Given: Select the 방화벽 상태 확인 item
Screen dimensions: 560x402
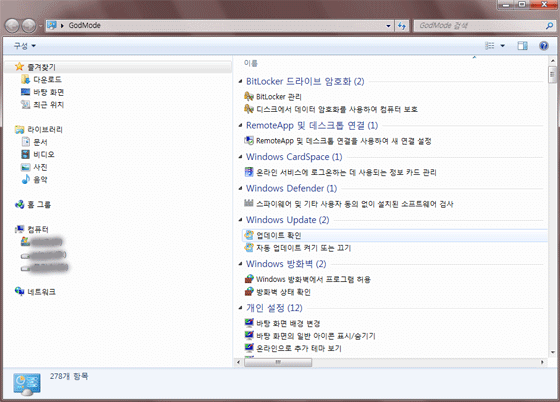Looking at the screenshot, I should (x=283, y=292).
